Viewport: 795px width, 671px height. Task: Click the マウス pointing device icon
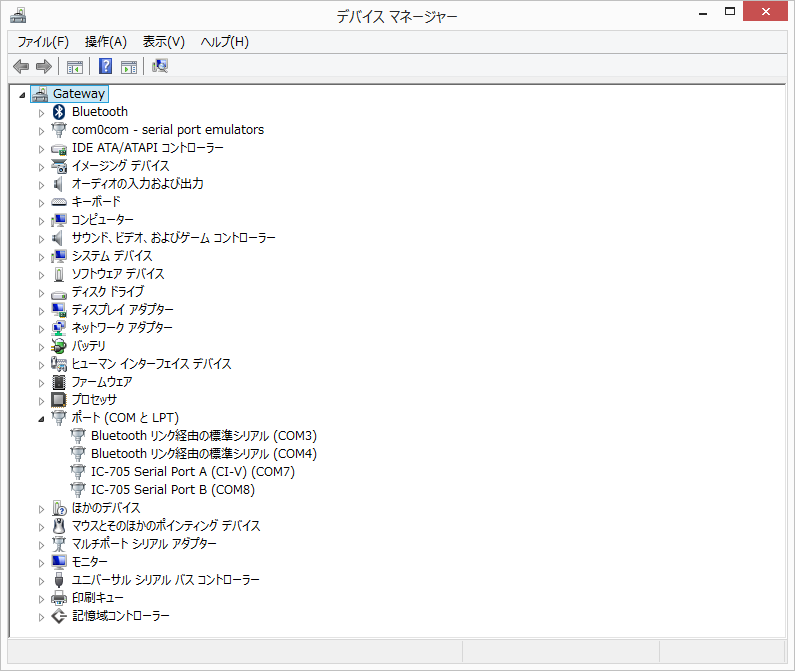coord(59,526)
